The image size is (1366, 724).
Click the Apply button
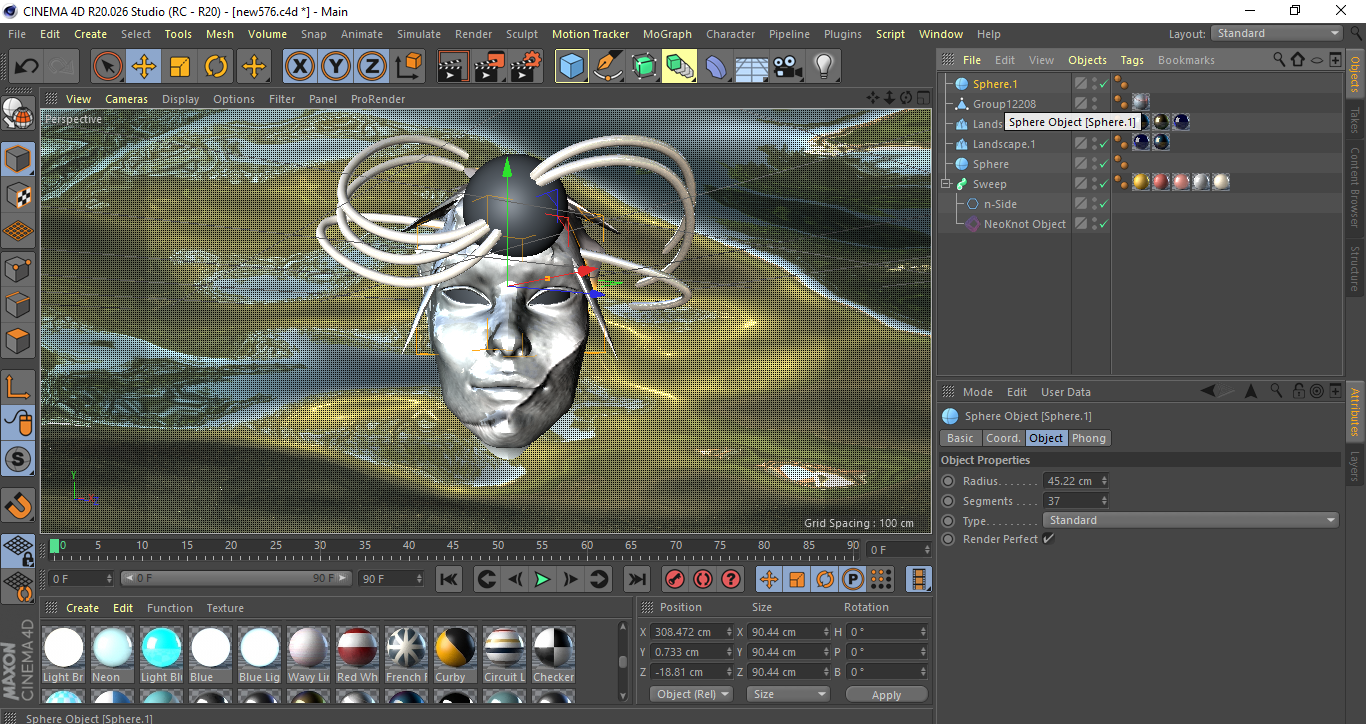coord(886,693)
